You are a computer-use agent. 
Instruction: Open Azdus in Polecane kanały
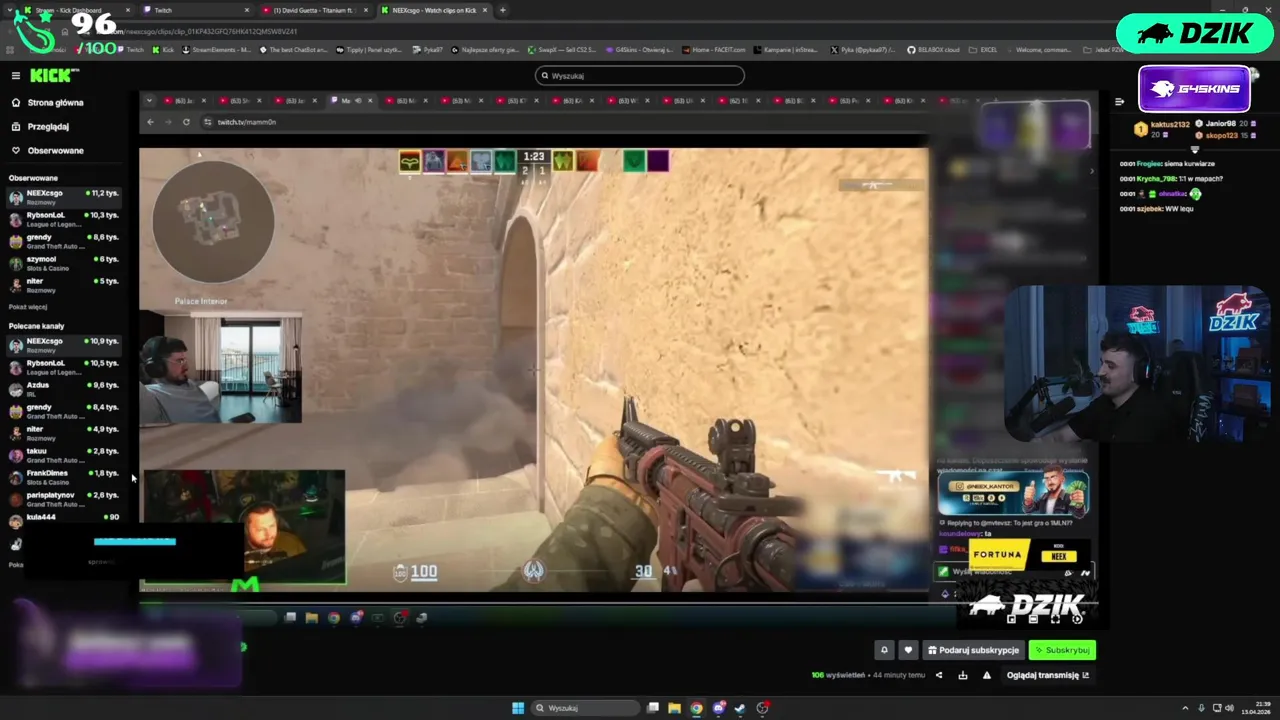[64, 388]
